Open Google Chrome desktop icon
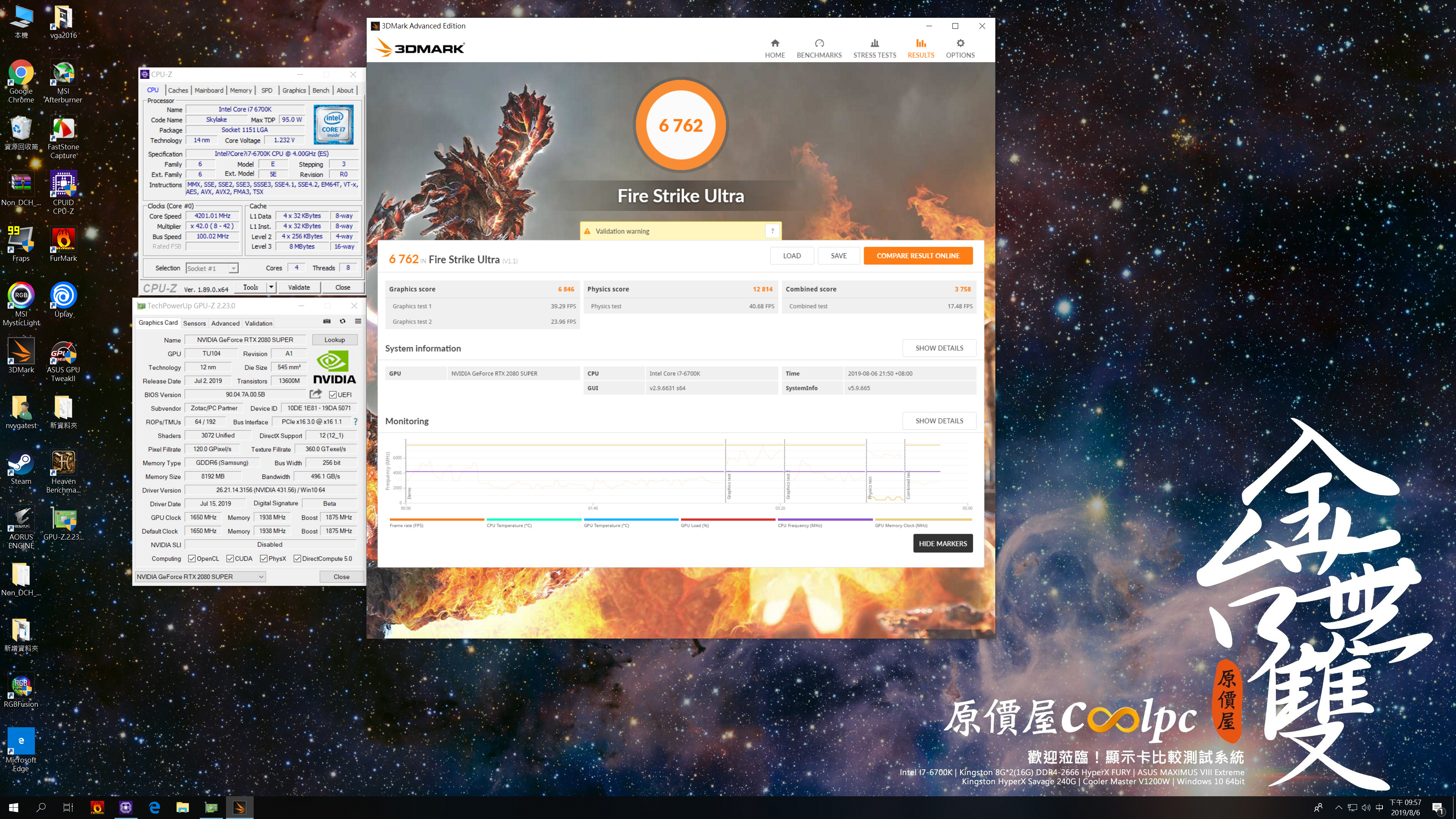The image size is (1456, 819). [x=21, y=82]
